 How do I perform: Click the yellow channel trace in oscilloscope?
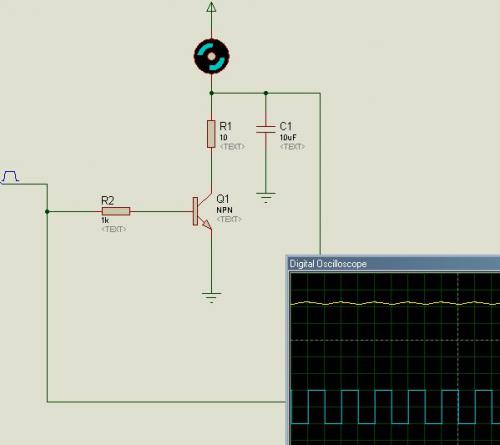(x=395, y=303)
